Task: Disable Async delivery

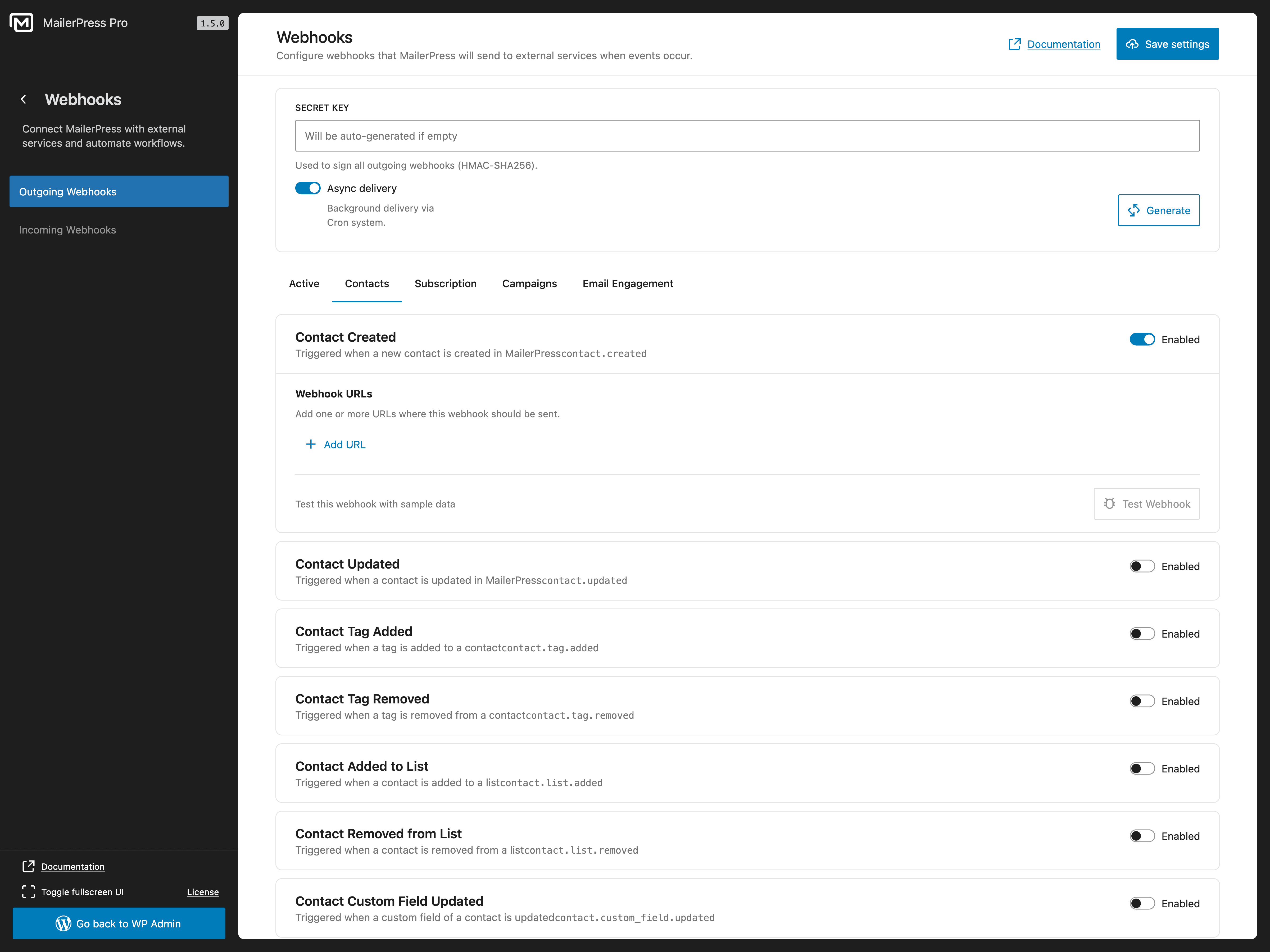Action: 308,188
